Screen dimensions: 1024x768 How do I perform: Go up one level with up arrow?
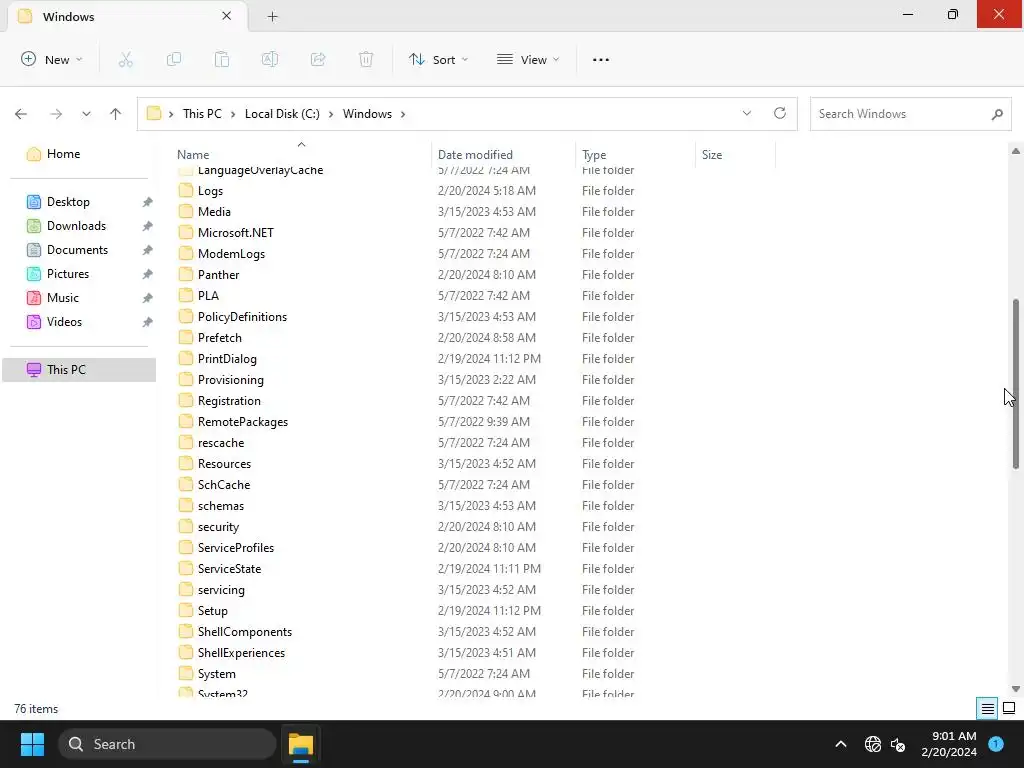pyautogui.click(x=116, y=114)
